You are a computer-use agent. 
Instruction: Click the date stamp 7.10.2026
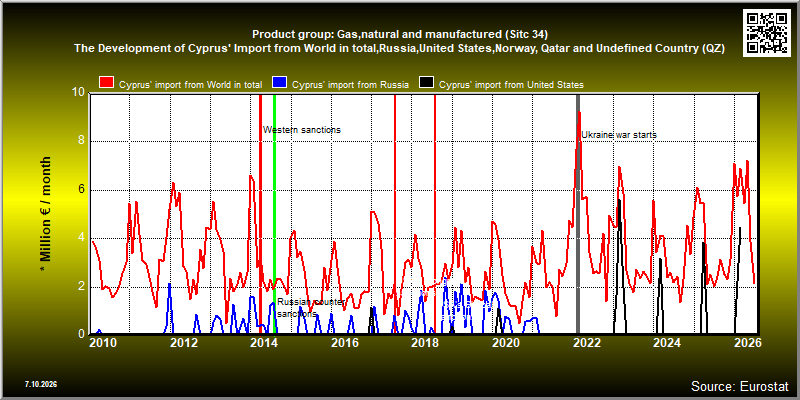coord(40,384)
